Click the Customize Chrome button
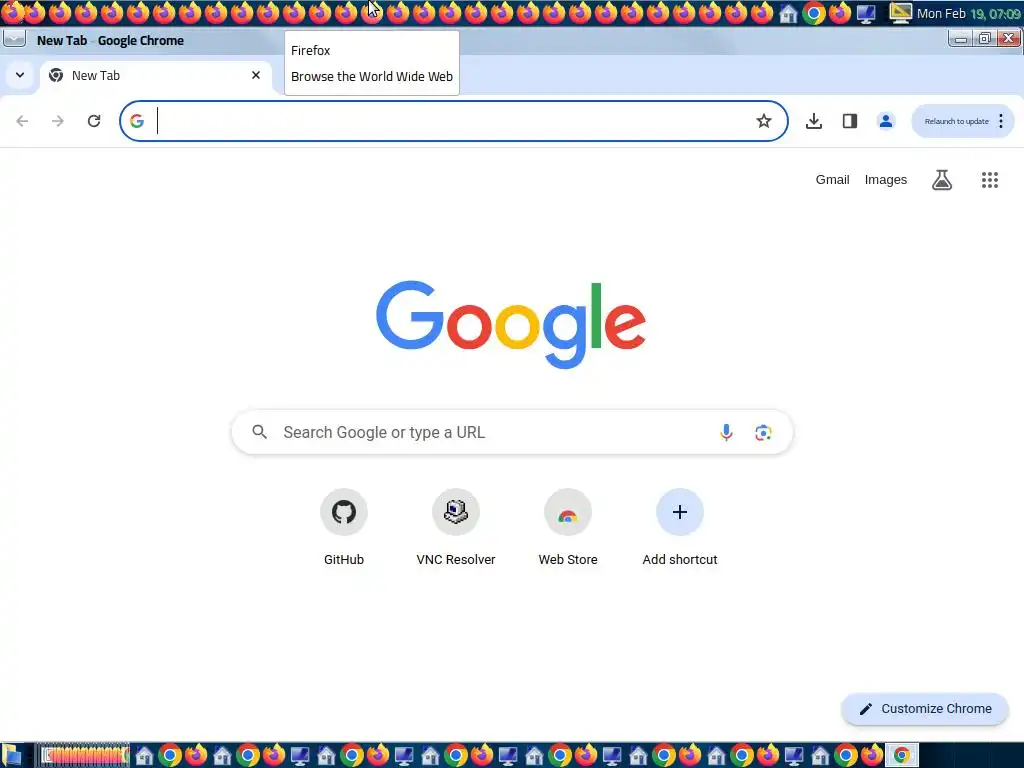Image resolution: width=1024 pixels, height=768 pixels. 925,709
